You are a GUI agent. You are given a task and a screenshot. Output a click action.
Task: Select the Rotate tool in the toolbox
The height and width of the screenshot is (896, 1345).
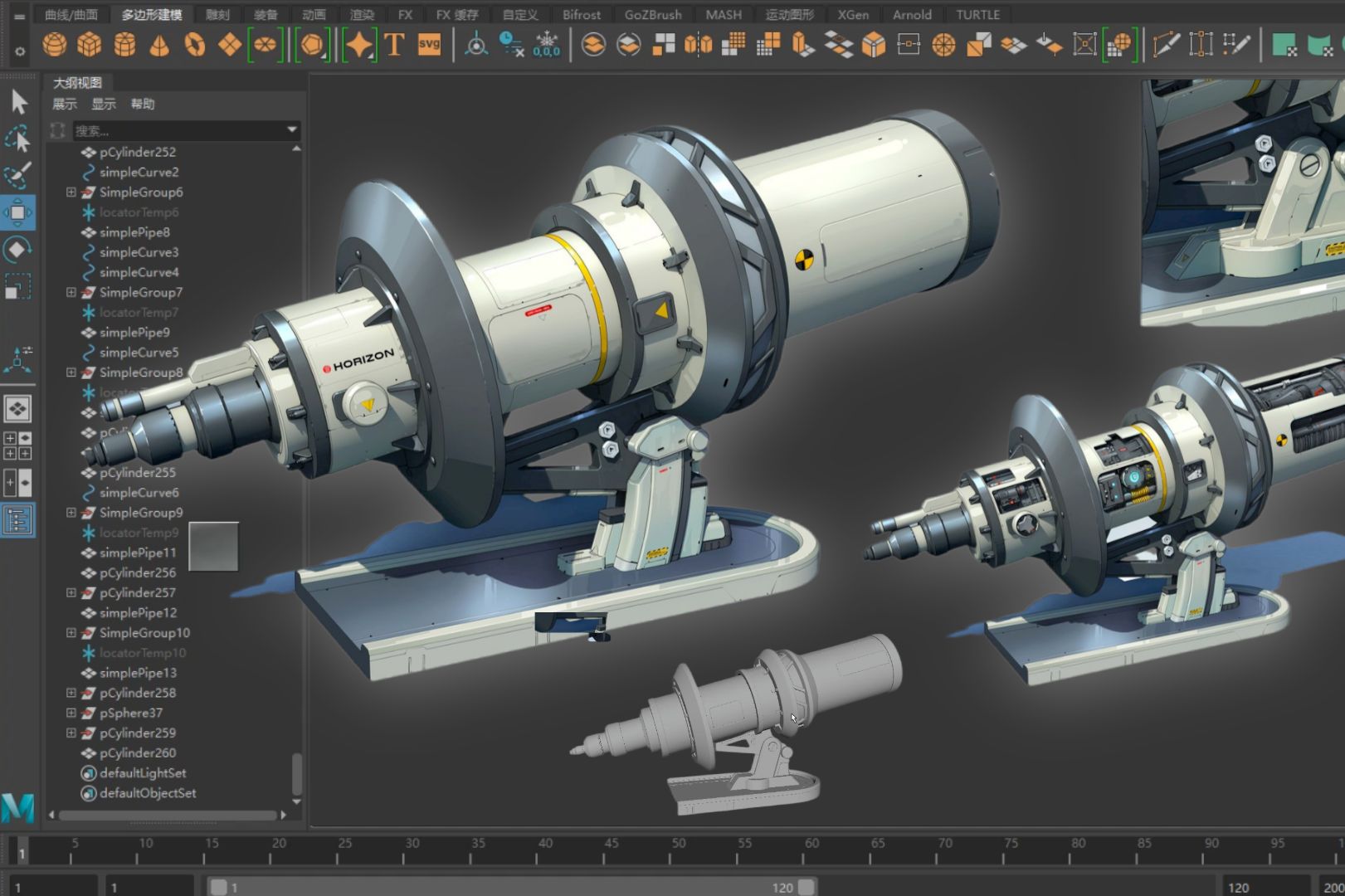point(18,248)
